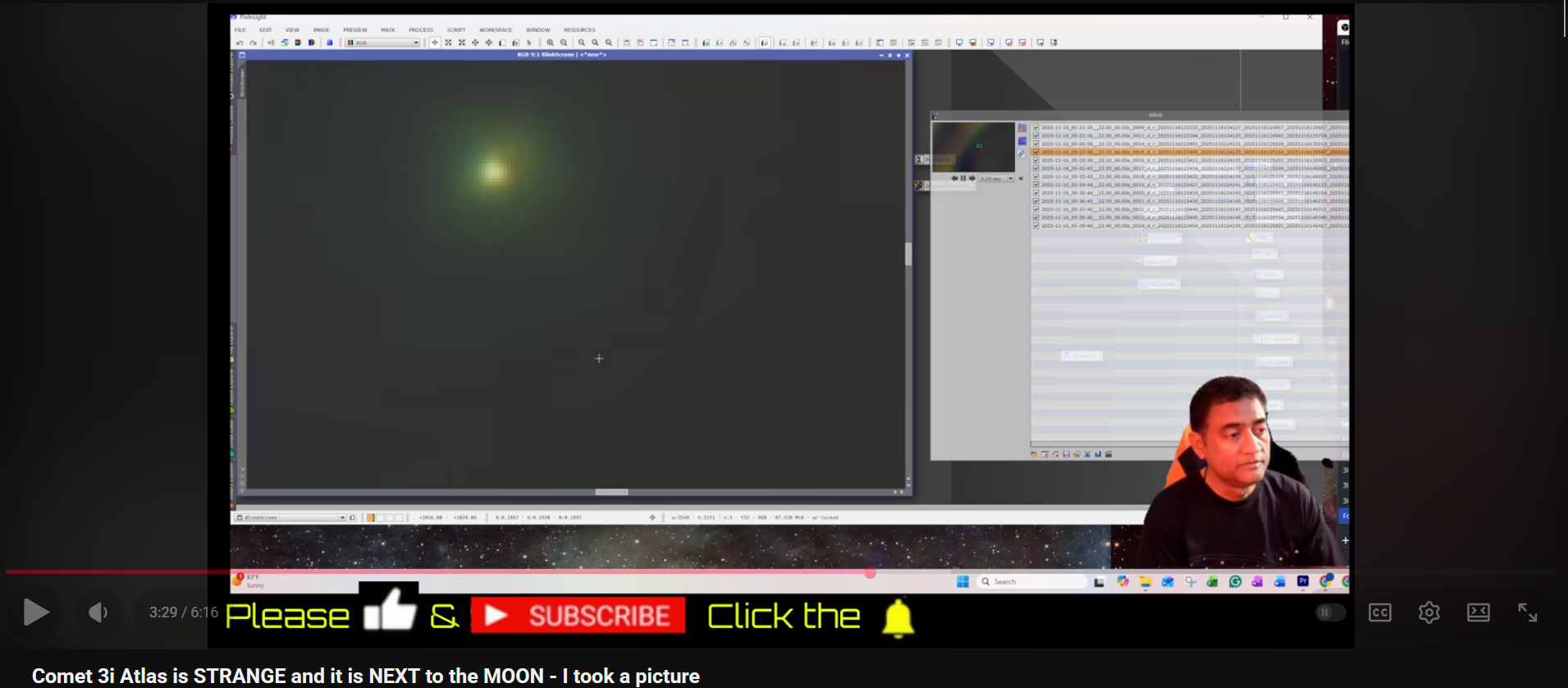Click the yellow notification bell overlay
The width and height of the screenshot is (1568, 688).
[898, 617]
